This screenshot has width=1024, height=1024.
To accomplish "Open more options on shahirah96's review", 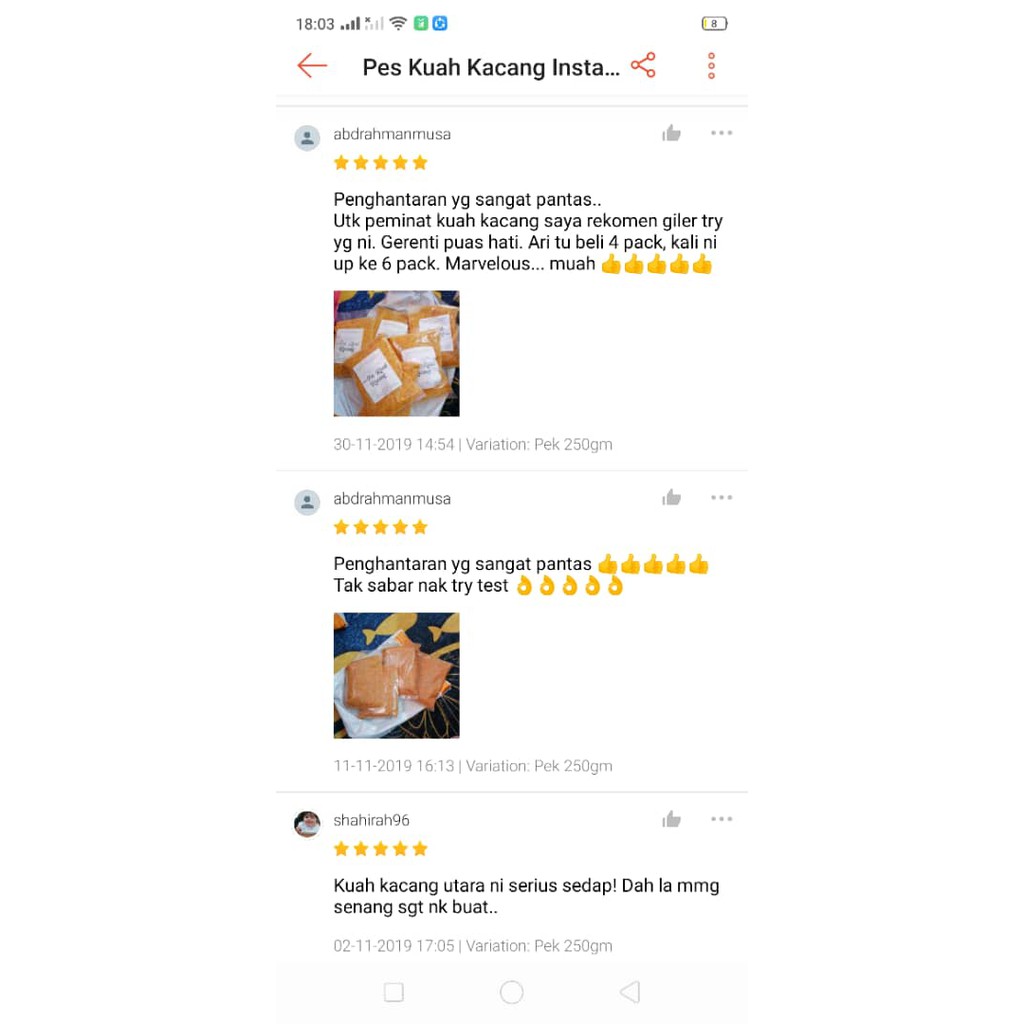I will click(x=722, y=819).
